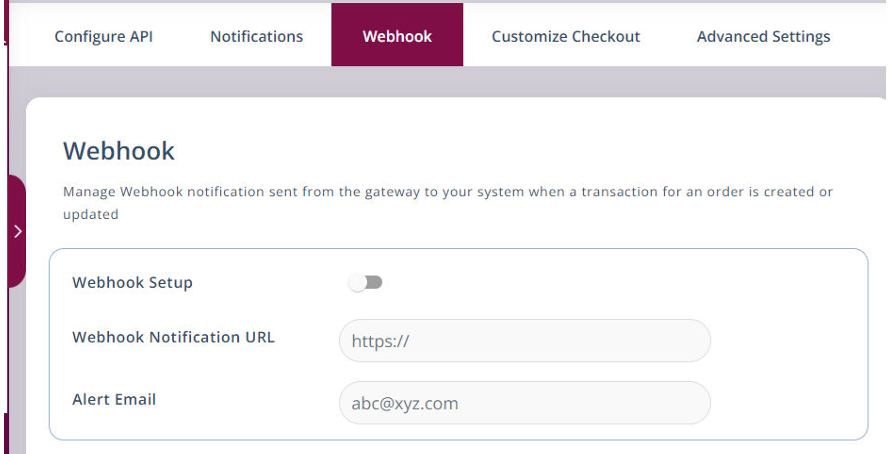Click the "Webhook" page heading
The width and height of the screenshot is (889, 454).
click(119, 151)
